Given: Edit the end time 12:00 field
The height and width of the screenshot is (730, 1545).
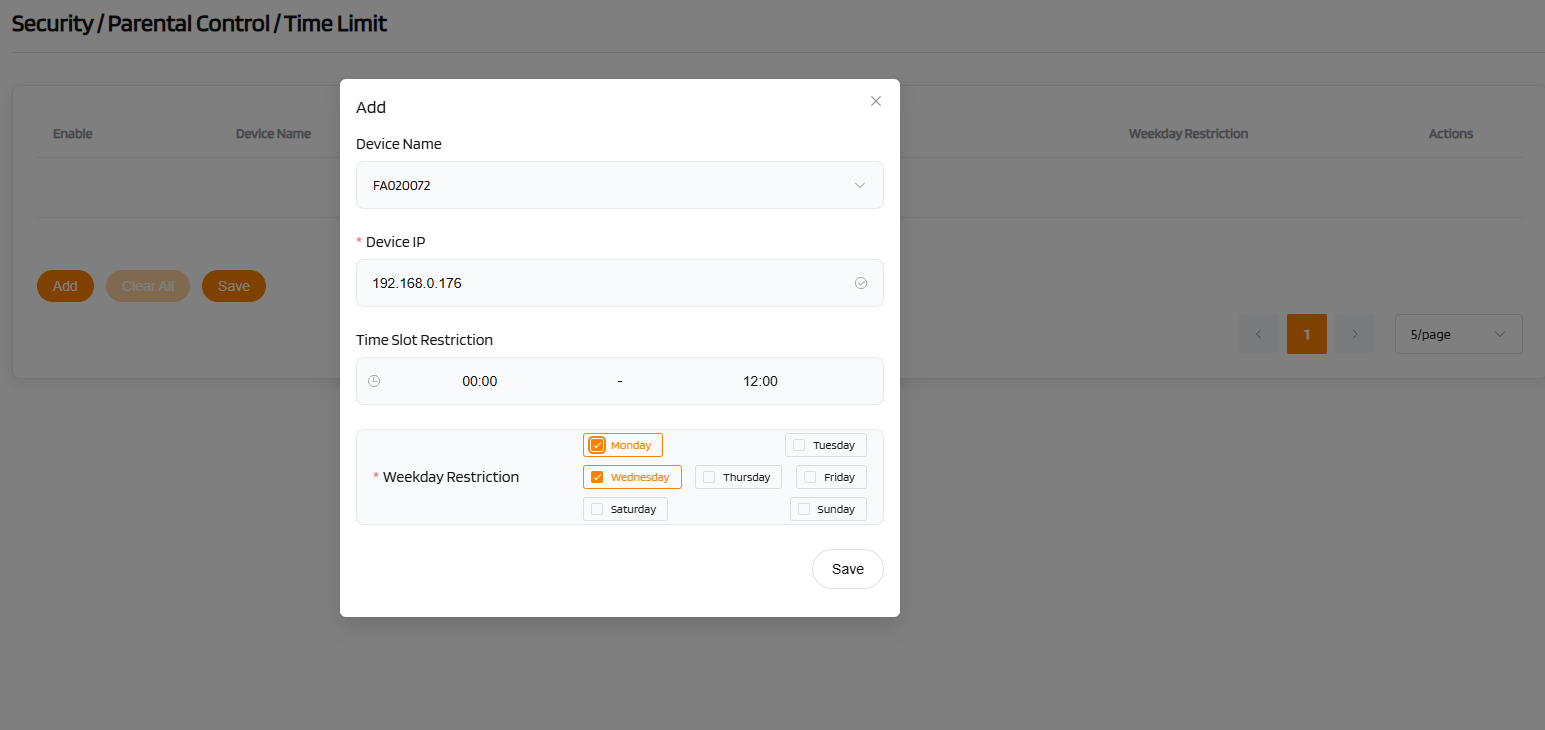Looking at the screenshot, I should click(760, 381).
